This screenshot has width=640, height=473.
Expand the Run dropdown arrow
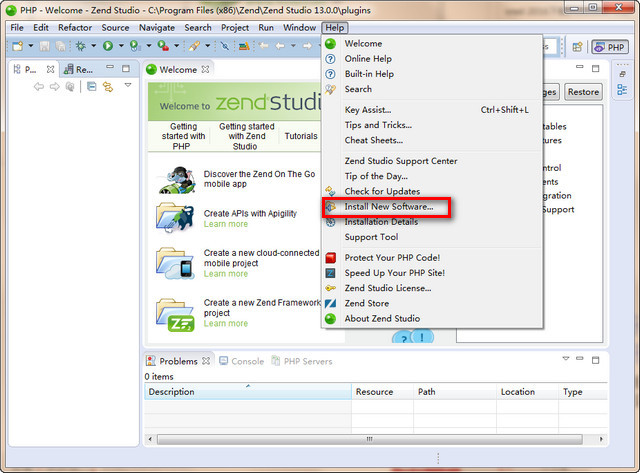pyautogui.click(x=121, y=46)
